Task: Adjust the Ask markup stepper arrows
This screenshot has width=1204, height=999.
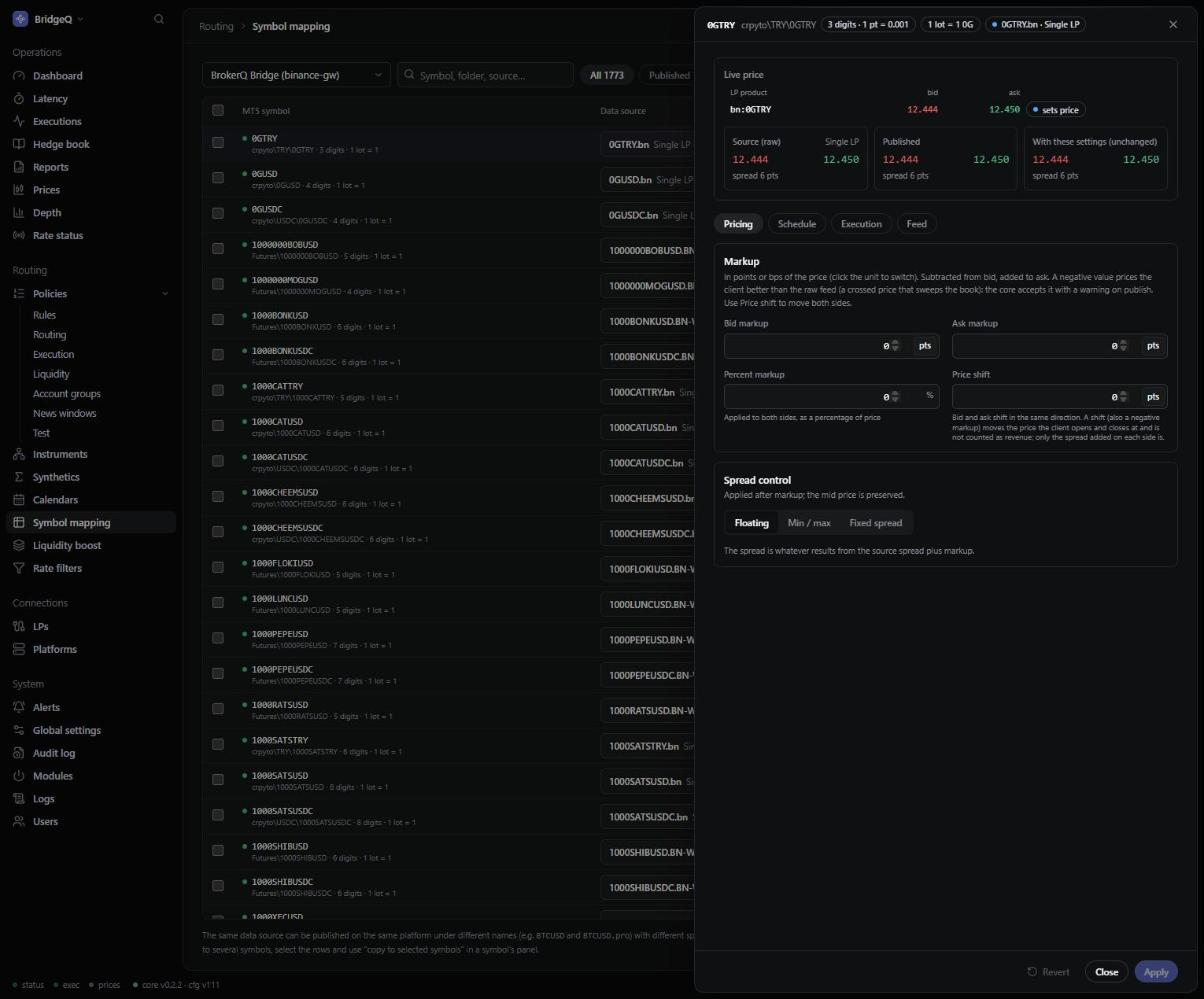Action: (x=1123, y=346)
